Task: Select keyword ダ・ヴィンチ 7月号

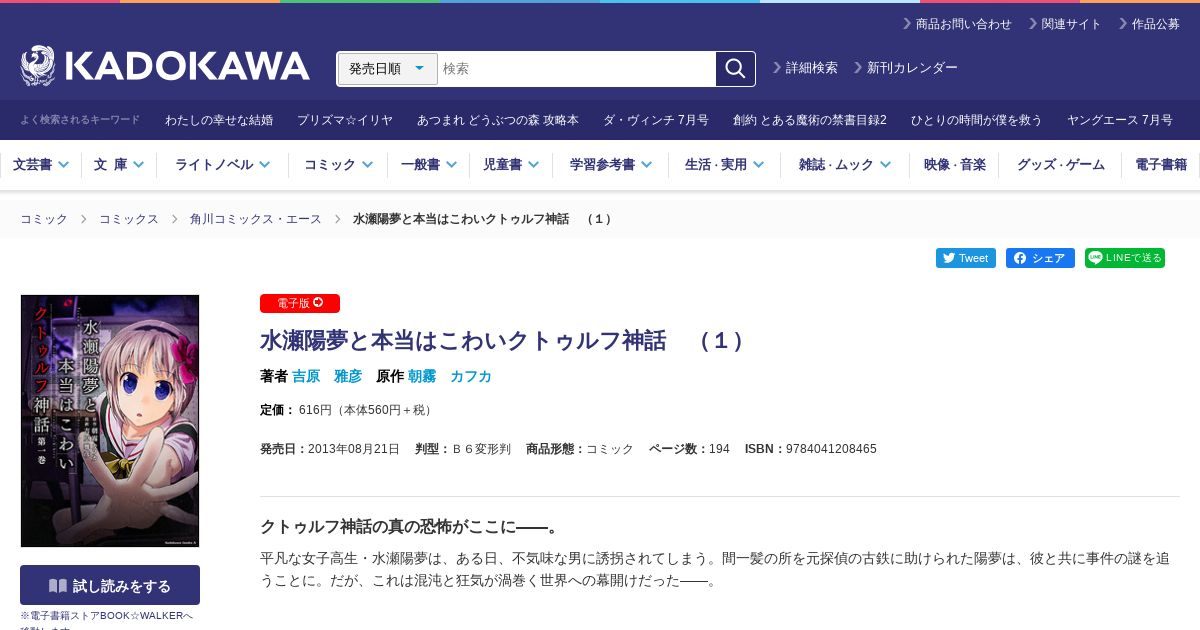Action: (656, 120)
